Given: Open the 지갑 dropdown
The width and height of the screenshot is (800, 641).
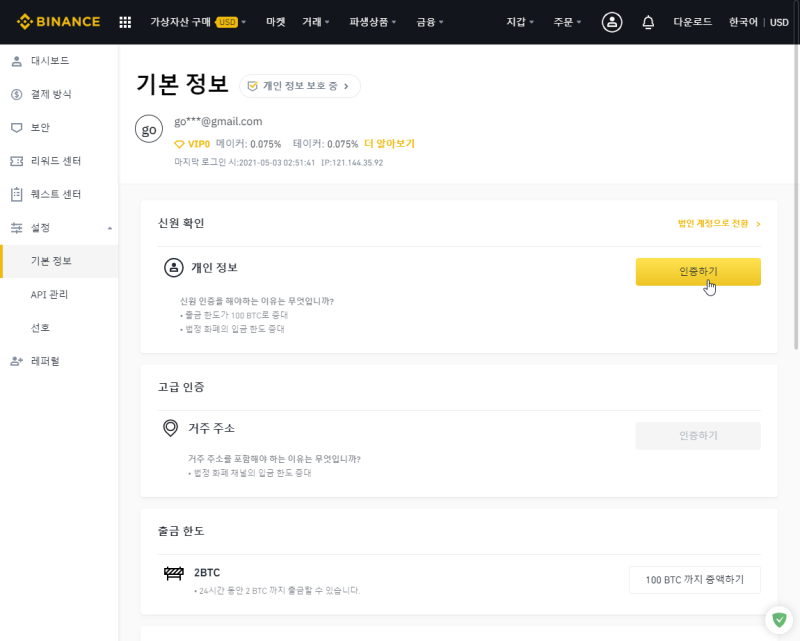Looking at the screenshot, I should click(x=520, y=22).
